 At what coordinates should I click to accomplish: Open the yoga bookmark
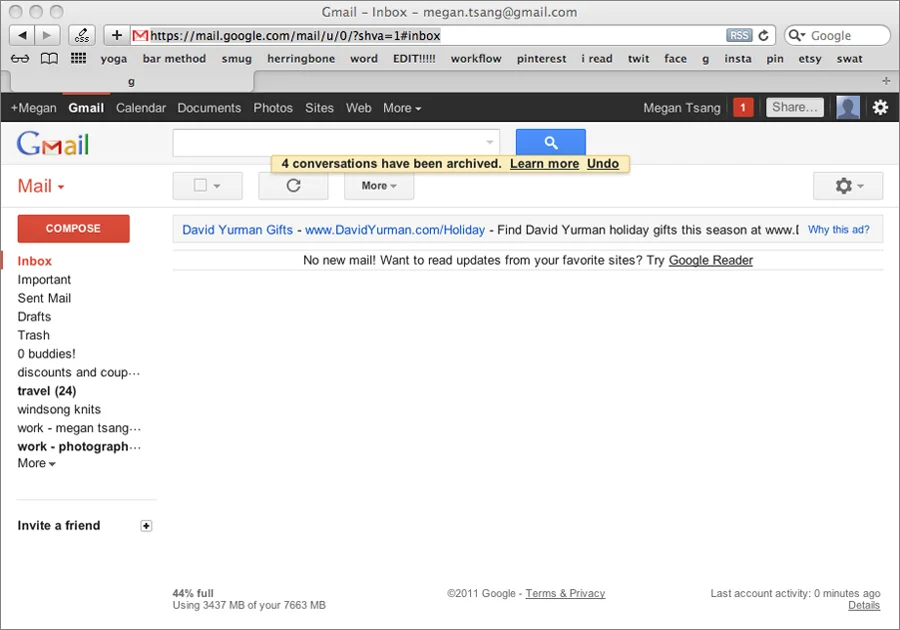pyautogui.click(x=114, y=59)
